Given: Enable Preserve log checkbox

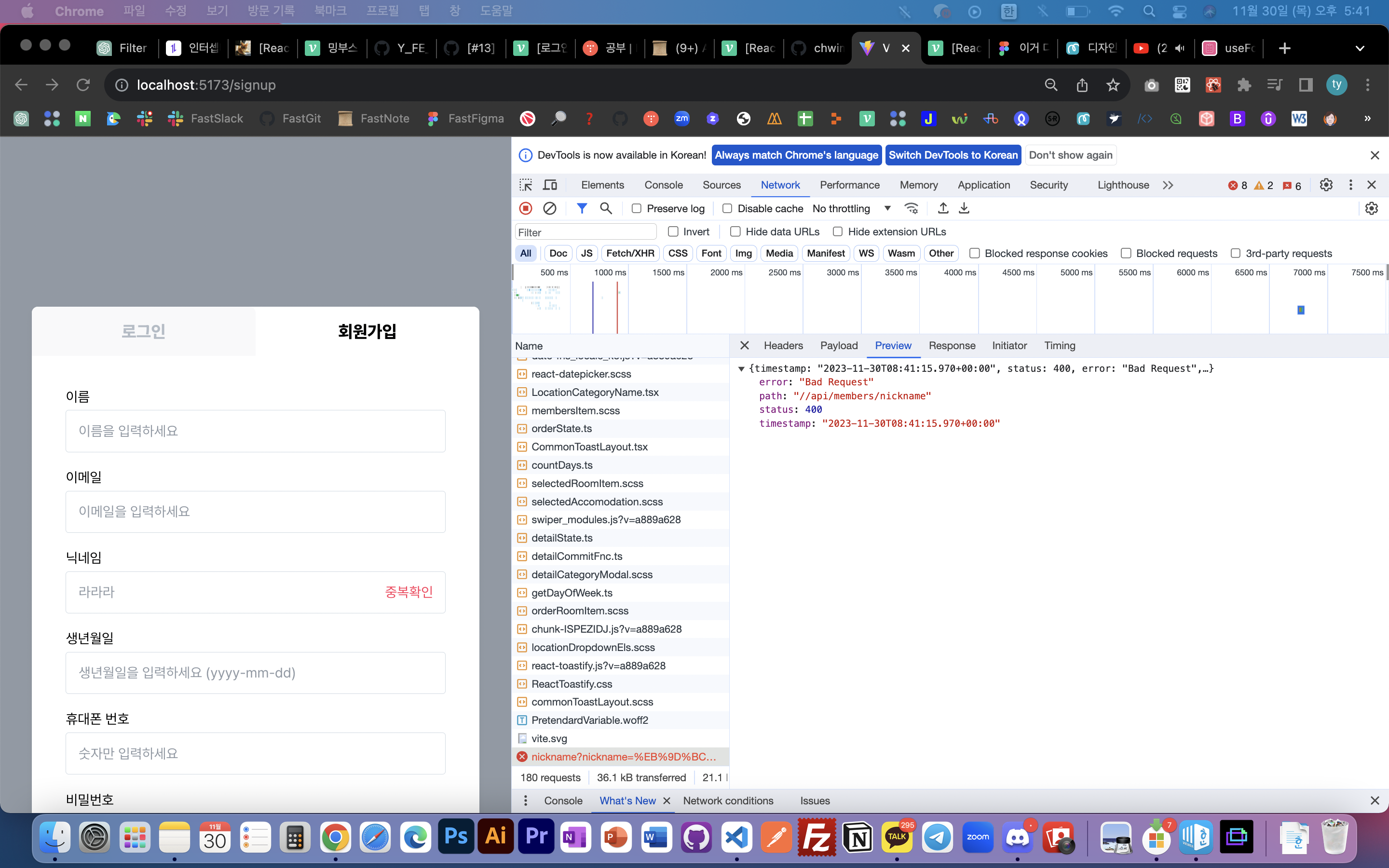Looking at the screenshot, I should 636,208.
